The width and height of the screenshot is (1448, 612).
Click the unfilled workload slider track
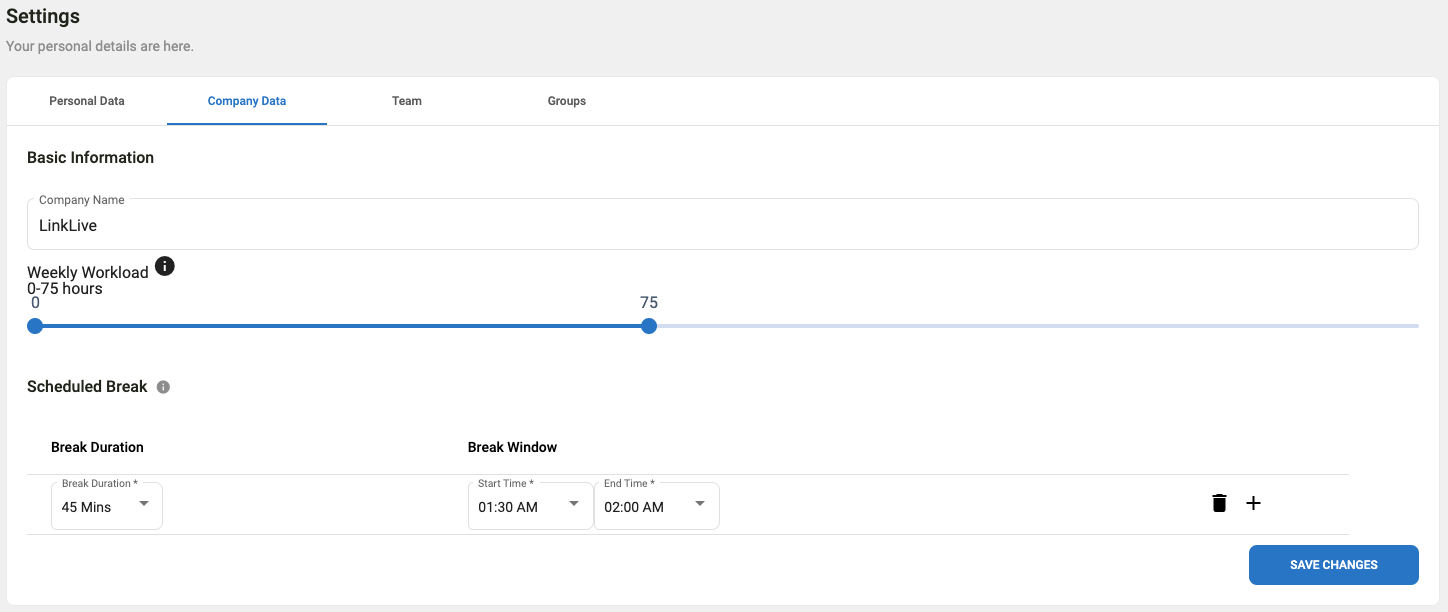(1030, 326)
